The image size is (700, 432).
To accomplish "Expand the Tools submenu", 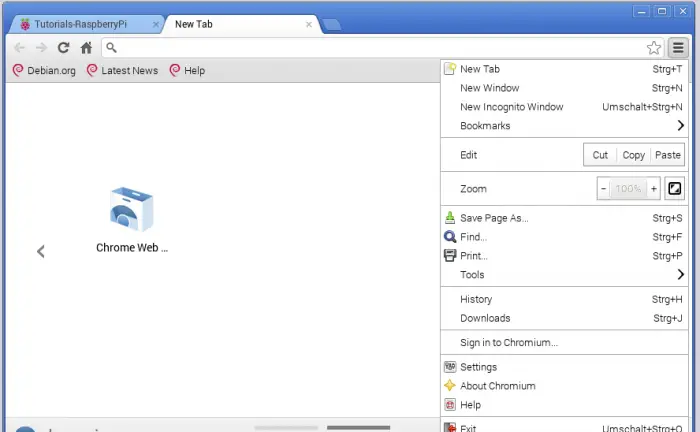I will coord(564,275).
